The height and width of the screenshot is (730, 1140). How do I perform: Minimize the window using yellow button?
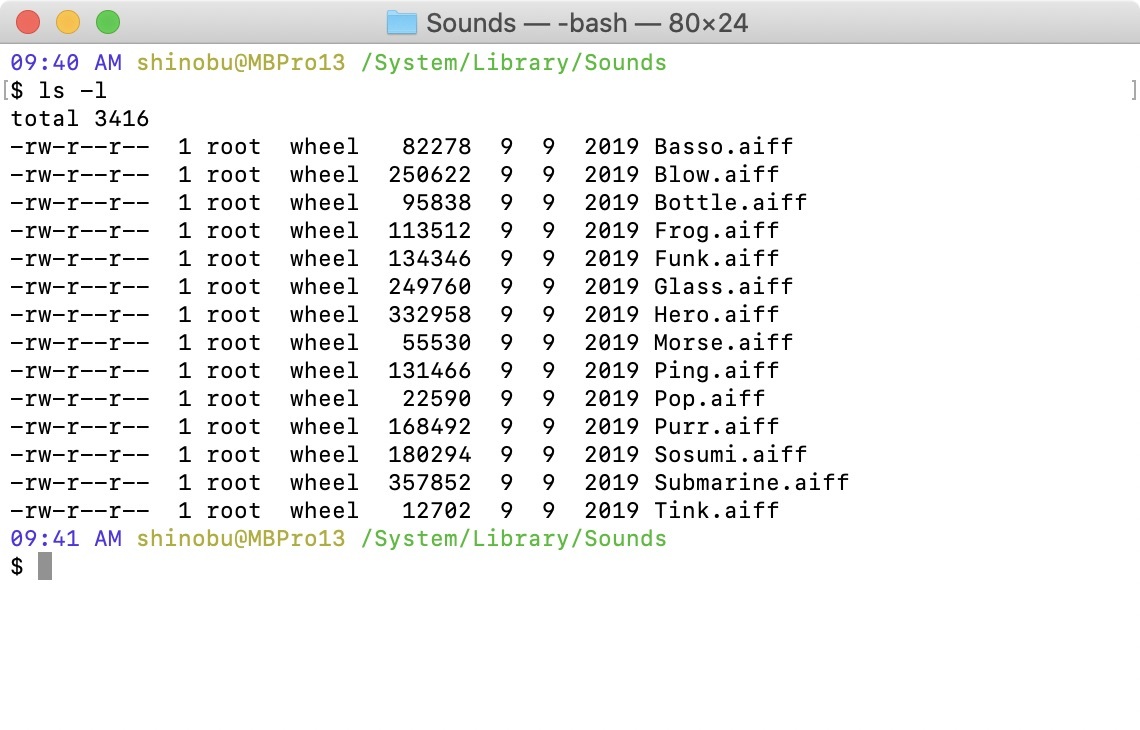pos(68,23)
